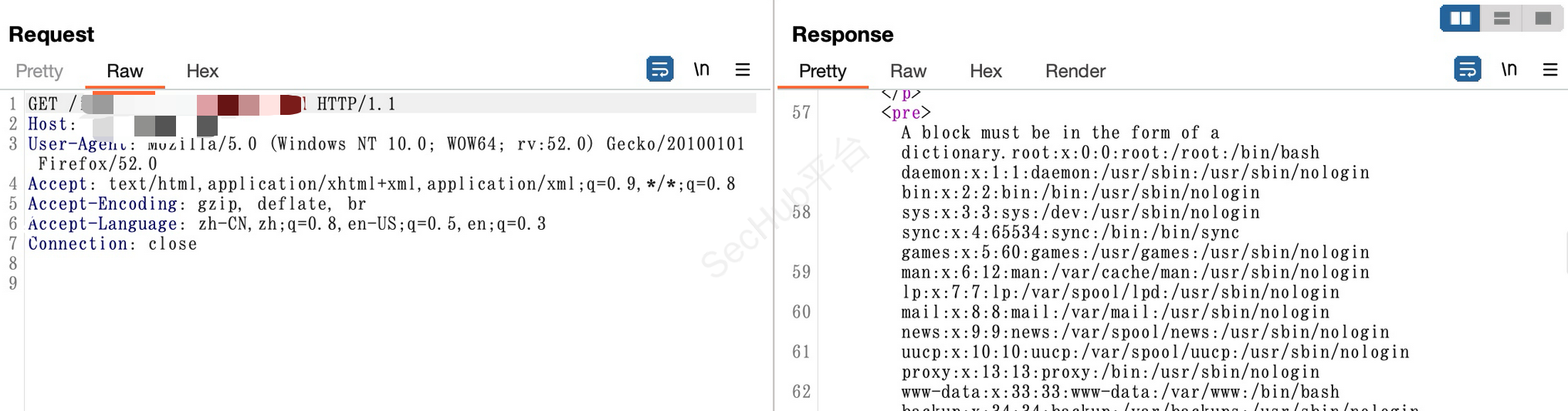Image resolution: width=1568 pixels, height=411 pixels.
Task: Switch to combined single-pane layout icon
Action: pyautogui.click(x=1543, y=18)
